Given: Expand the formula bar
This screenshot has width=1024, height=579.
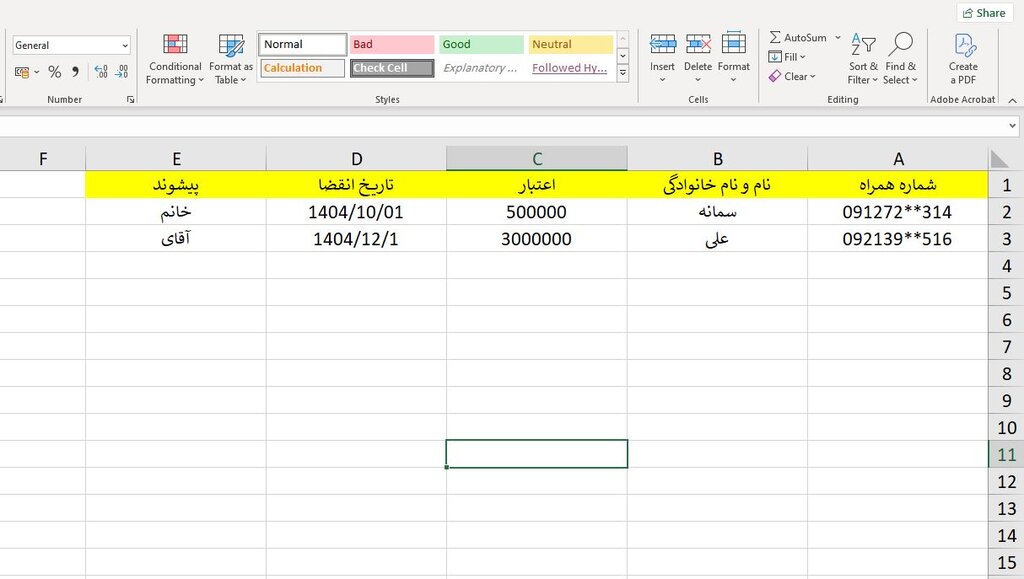Looking at the screenshot, I should click(x=1013, y=126).
